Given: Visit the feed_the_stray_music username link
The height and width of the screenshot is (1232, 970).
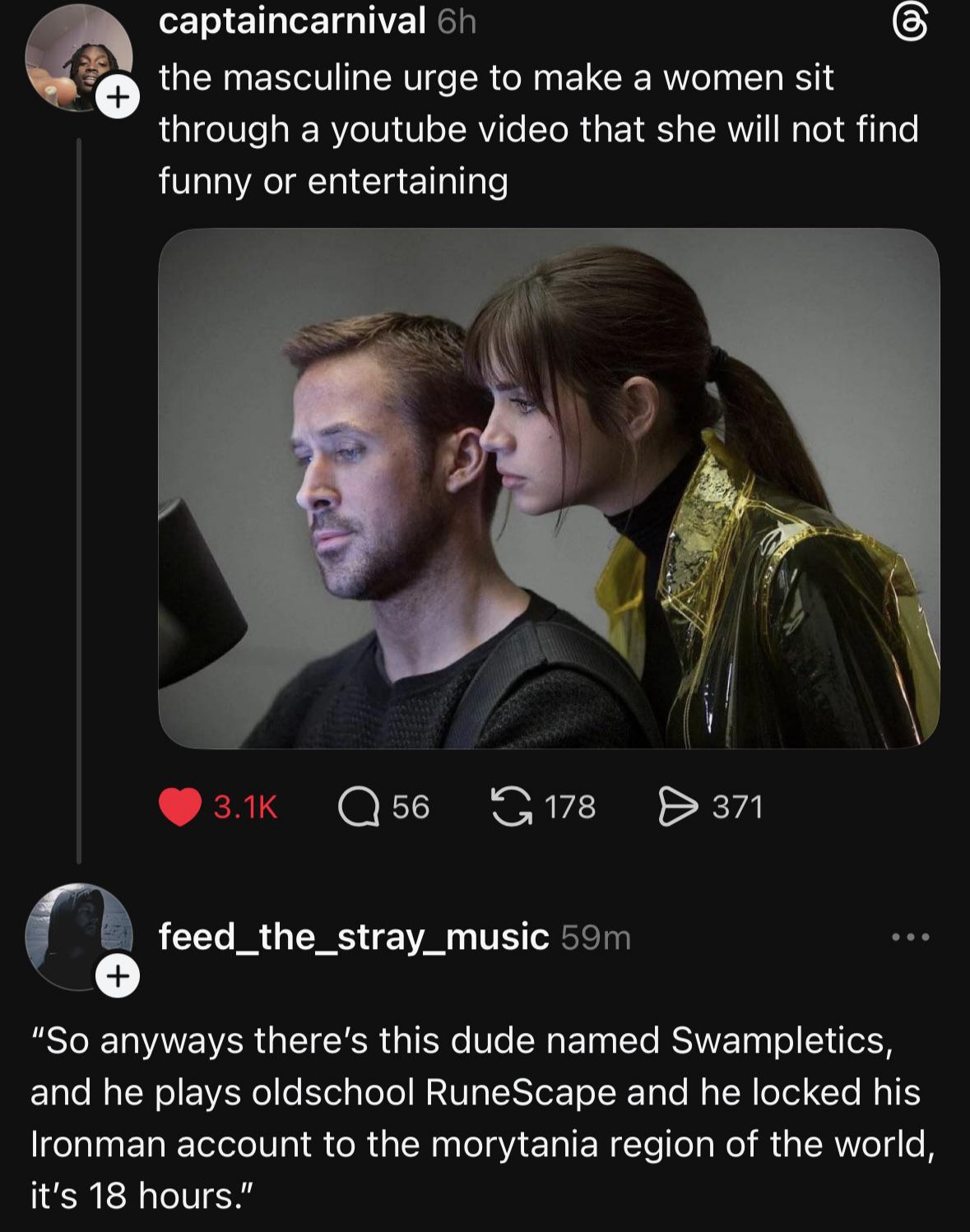Looking at the screenshot, I should (354, 936).
